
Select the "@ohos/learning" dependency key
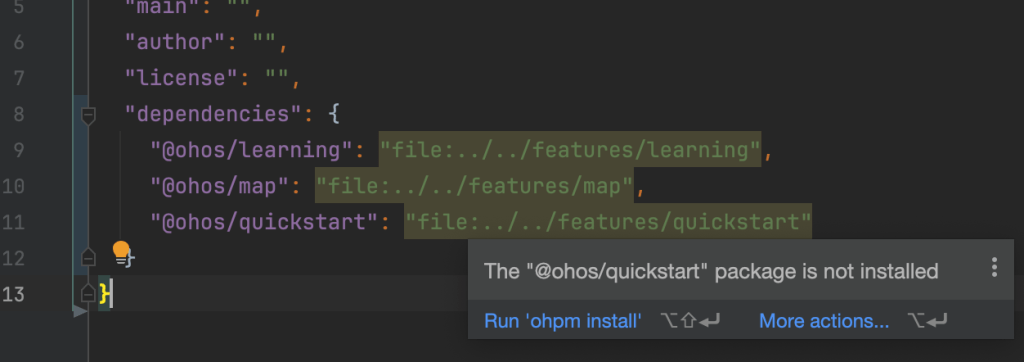pyautogui.click(x=251, y=150)
